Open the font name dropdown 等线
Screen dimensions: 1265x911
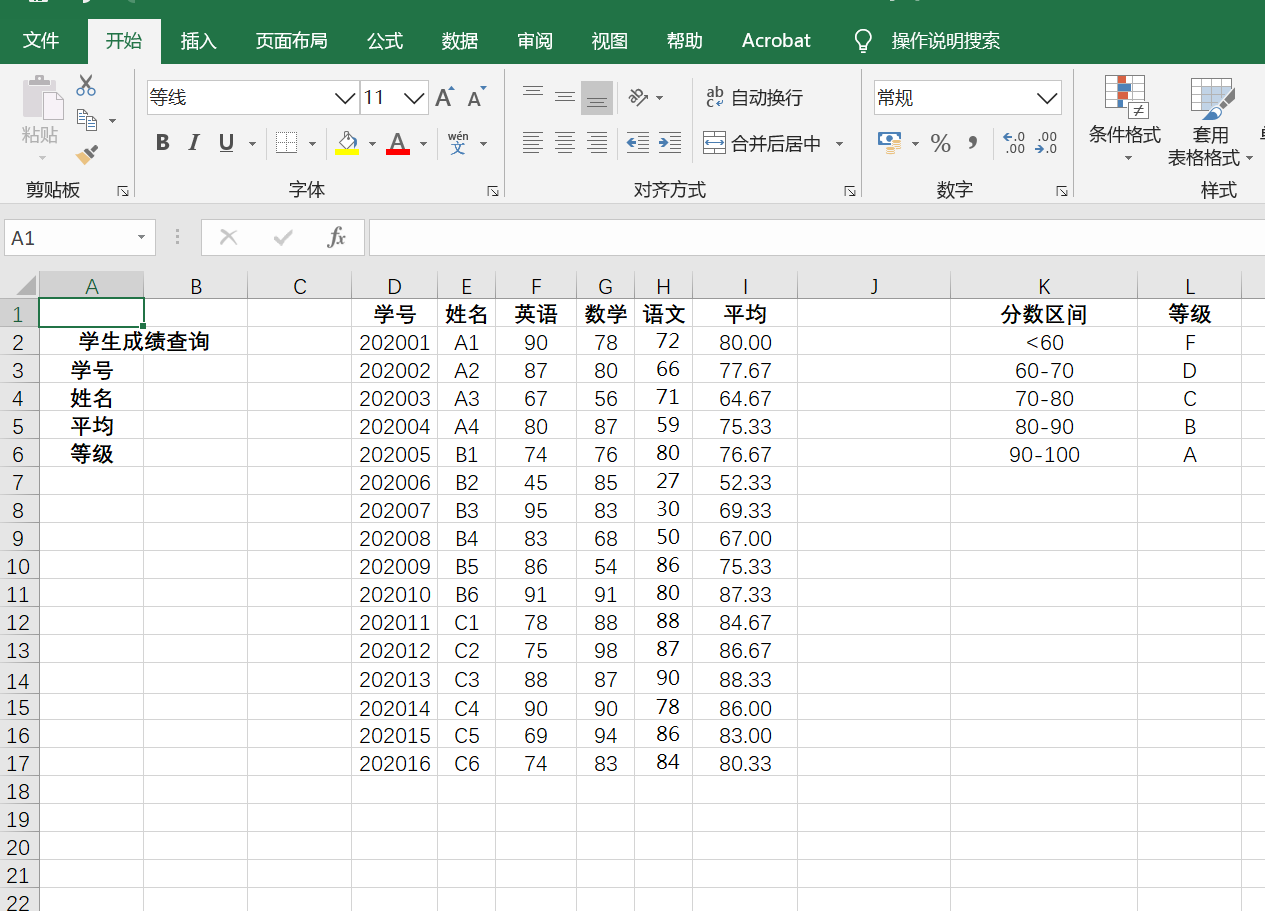coord(345,97)
